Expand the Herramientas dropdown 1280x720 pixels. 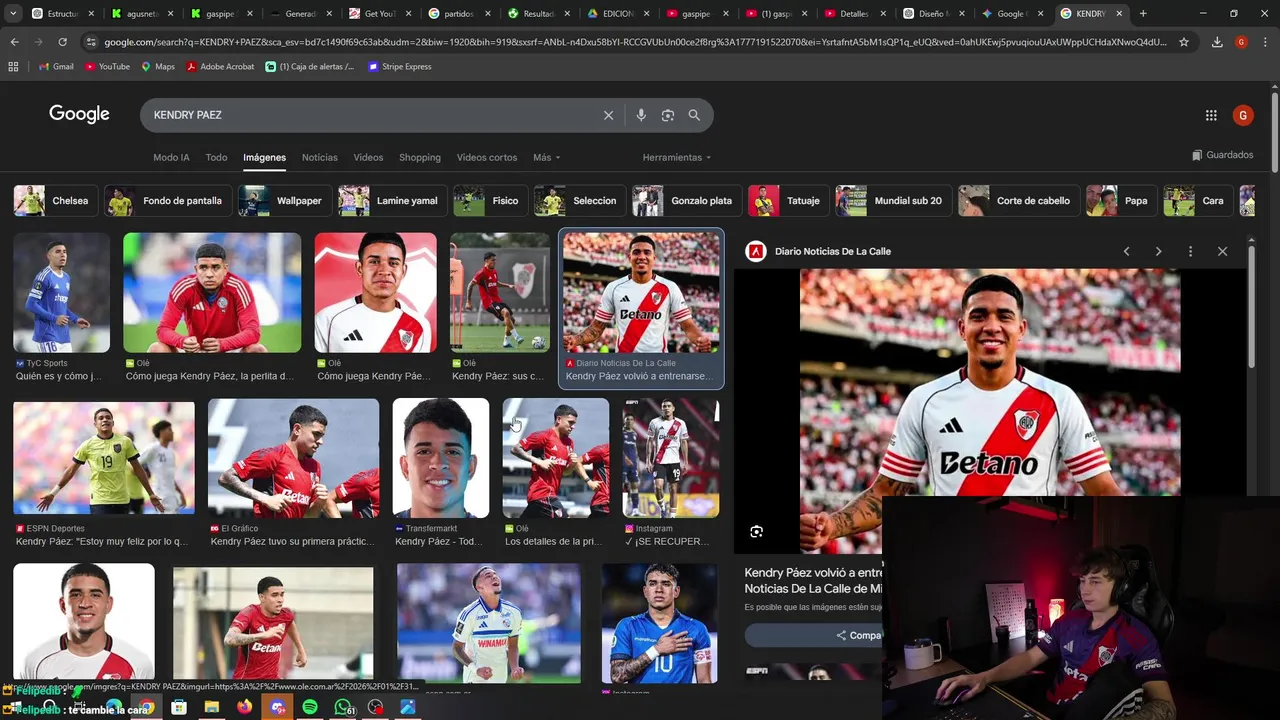tap(677, 157)
